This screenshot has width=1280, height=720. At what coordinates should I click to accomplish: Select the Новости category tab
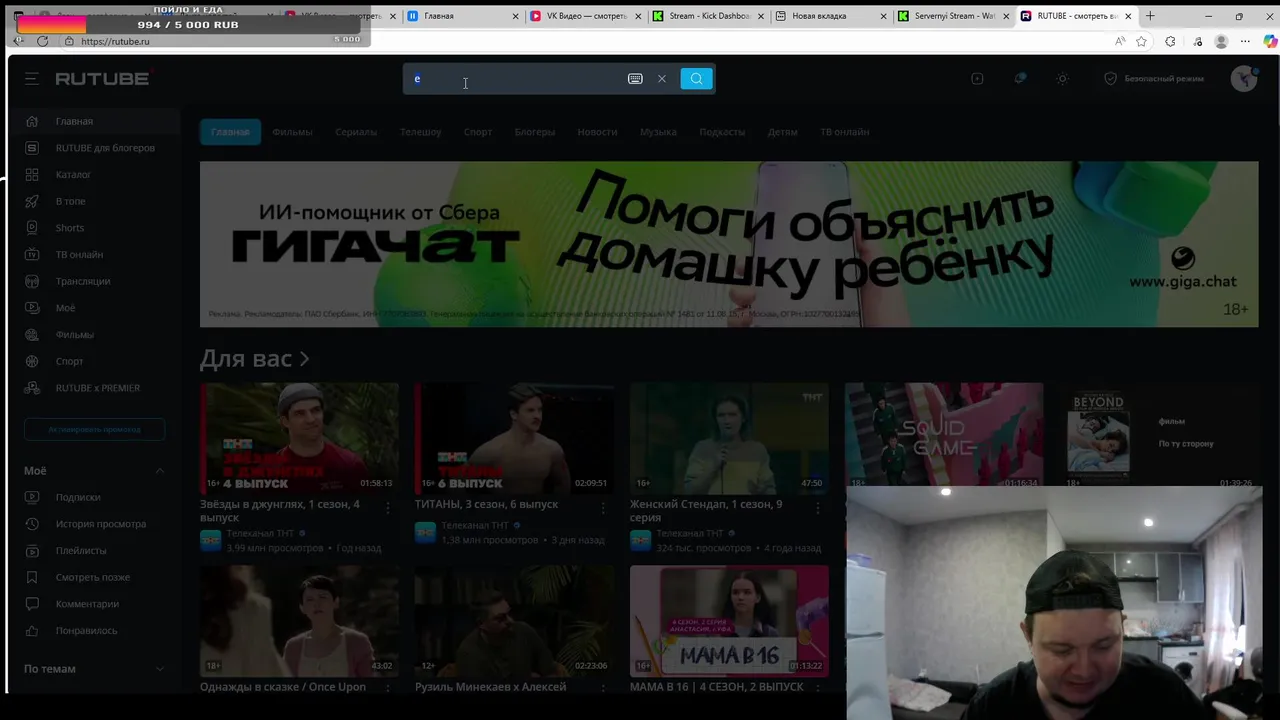pyautogui.click(x=597, y=132)
